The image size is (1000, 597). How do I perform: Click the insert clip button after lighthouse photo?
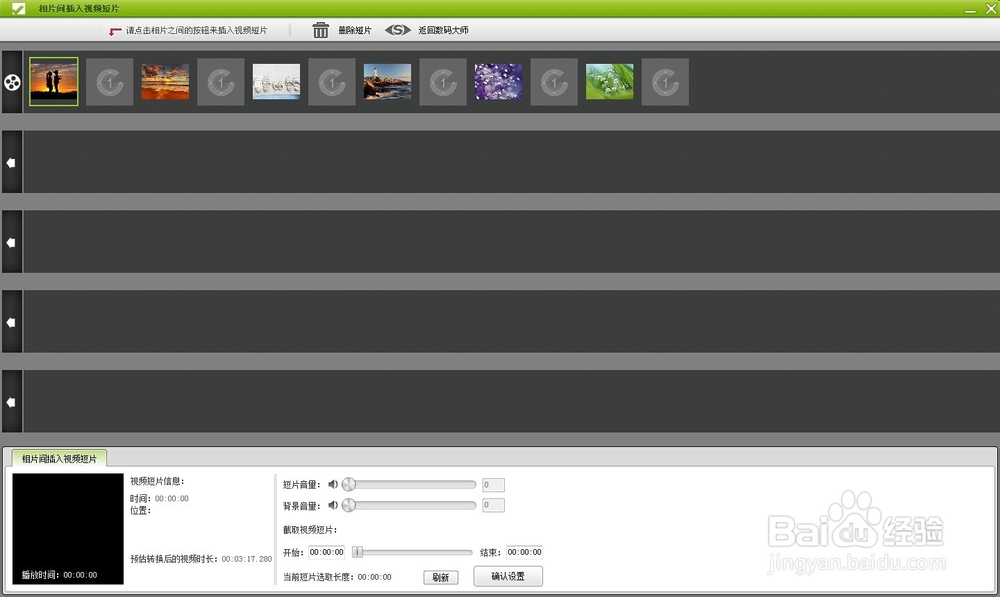pos(443,82)
